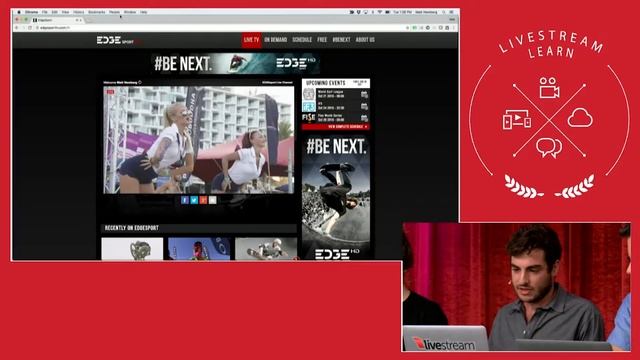This screenshot has width=640, height=360.
Task: Click the menu bar clock
Action: [402, 12]
